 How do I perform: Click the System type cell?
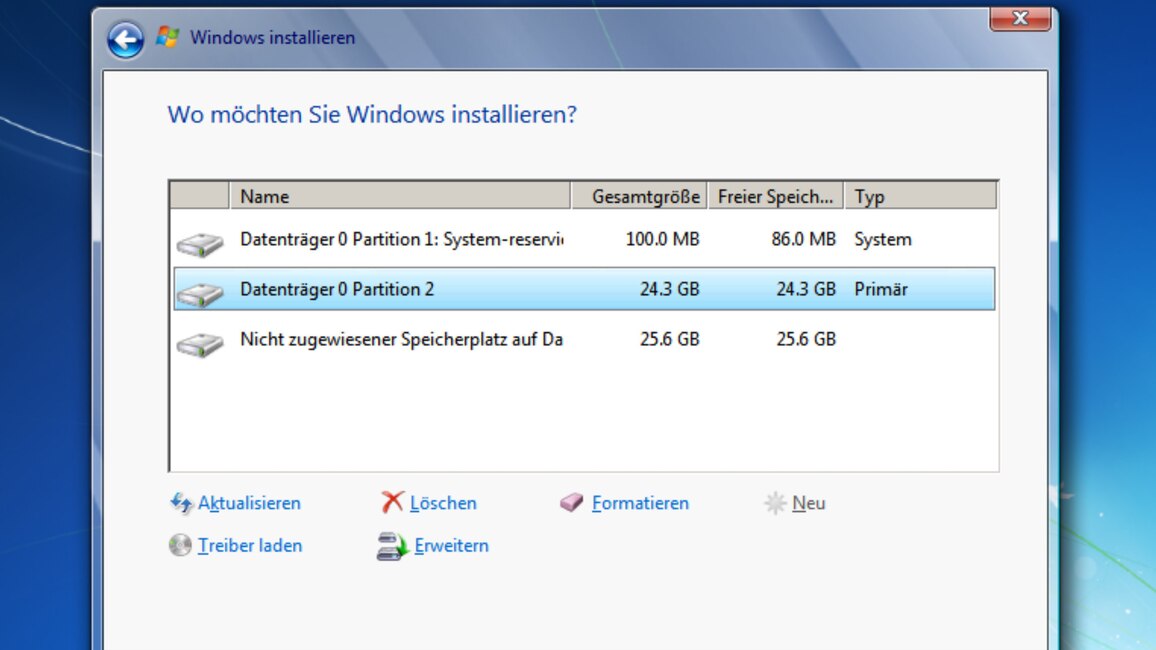(883, 240)
